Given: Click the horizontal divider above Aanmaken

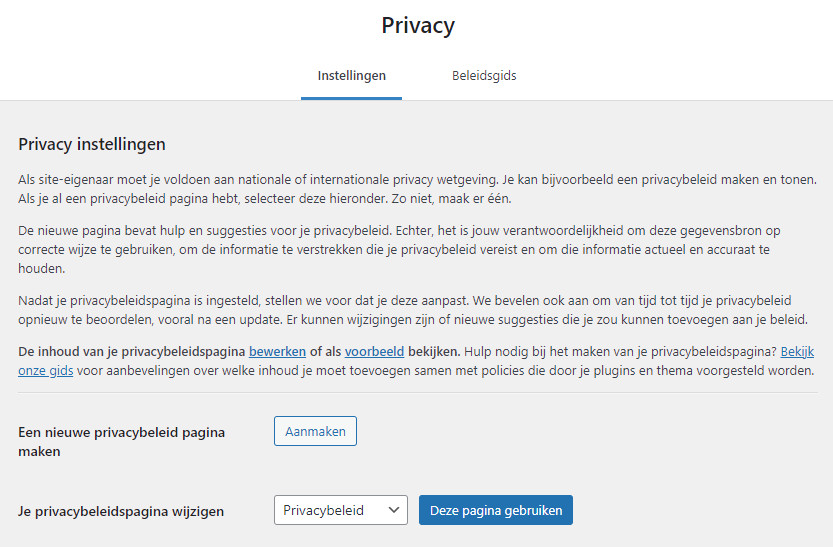Looking at the screenshot, I should point(417,393).
